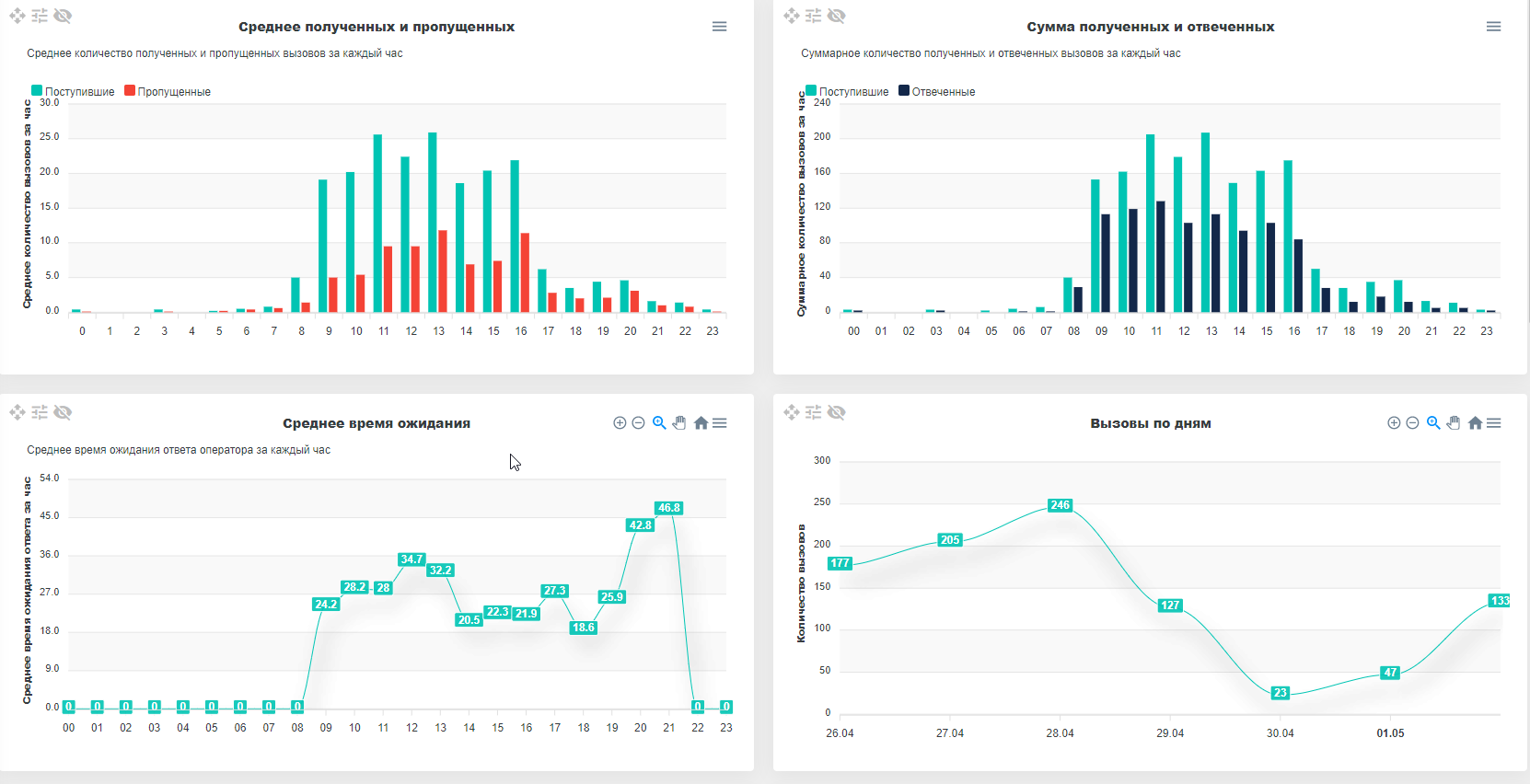Click move icon on Вызовы по дням panel

point(792,412)
